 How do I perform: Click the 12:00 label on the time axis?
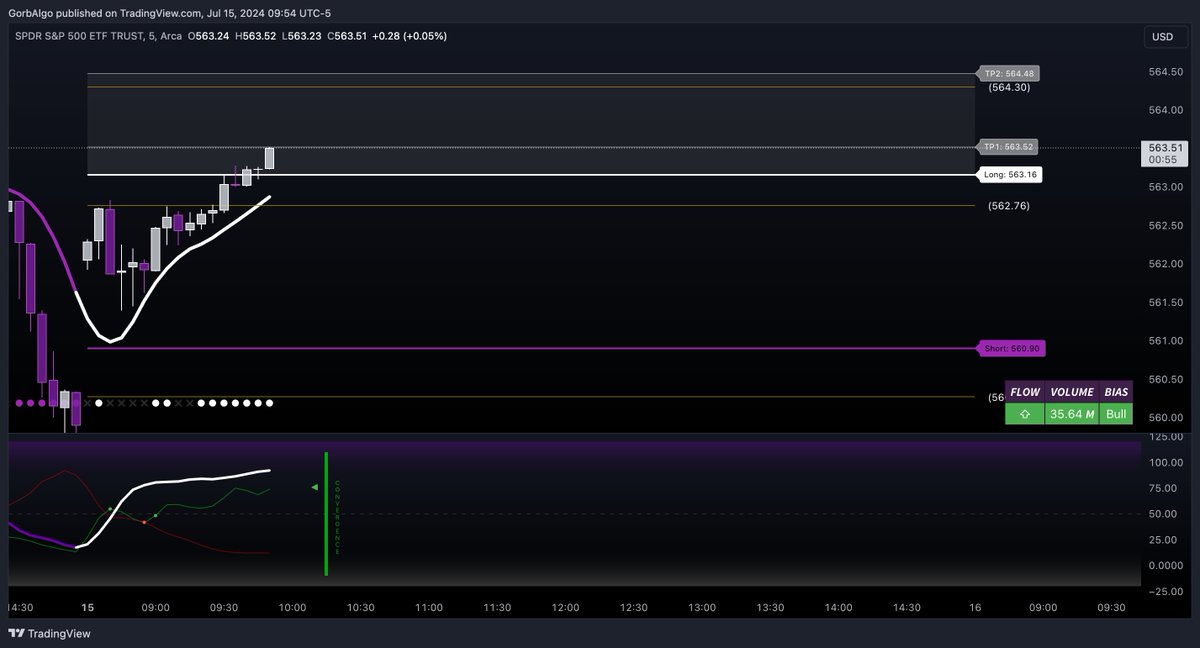pos(565,607)
